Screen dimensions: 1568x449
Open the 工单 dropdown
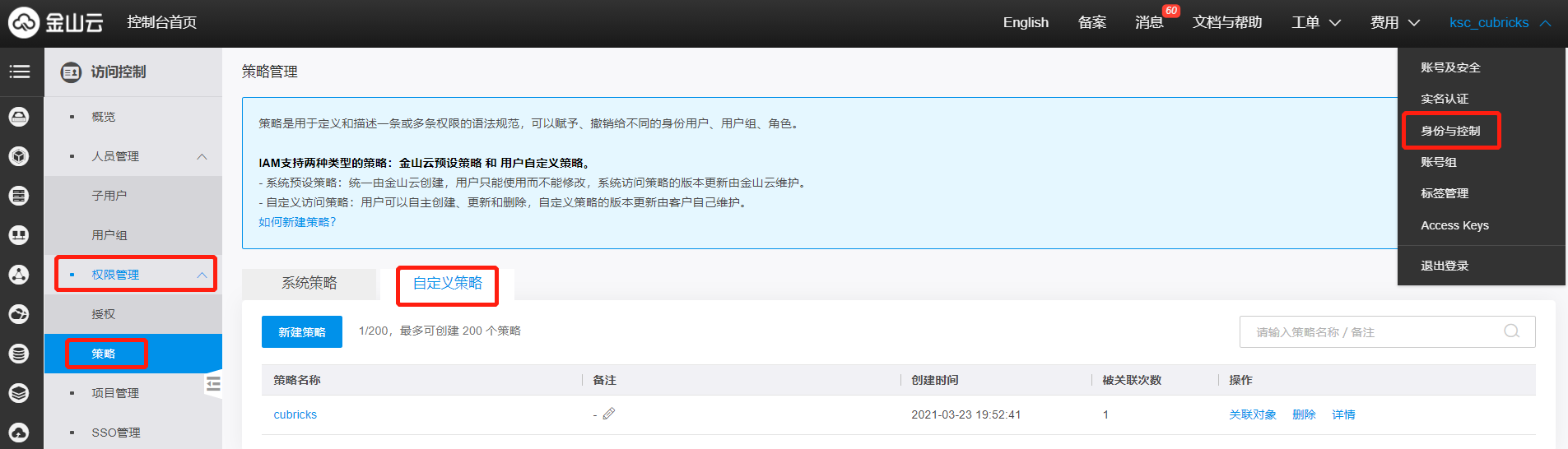(1316, 22)
